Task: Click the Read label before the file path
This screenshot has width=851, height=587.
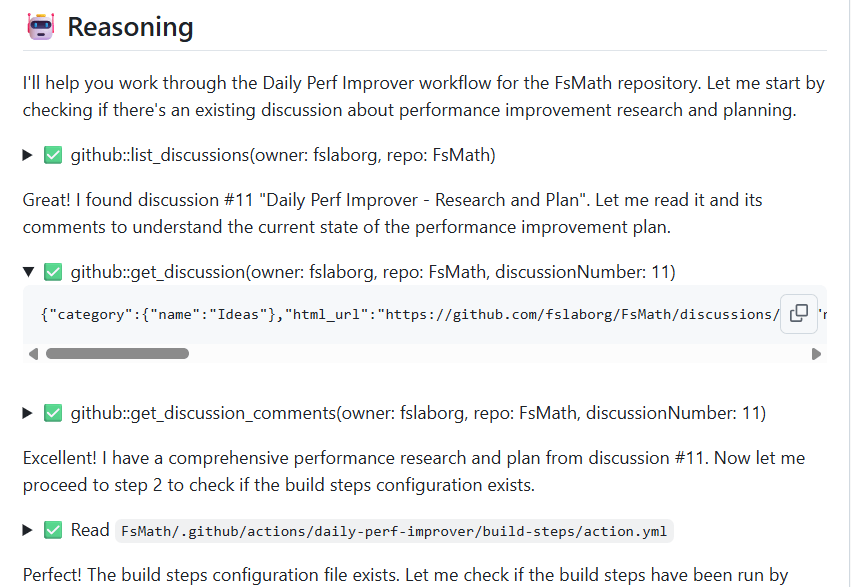Action: point(90,531)
